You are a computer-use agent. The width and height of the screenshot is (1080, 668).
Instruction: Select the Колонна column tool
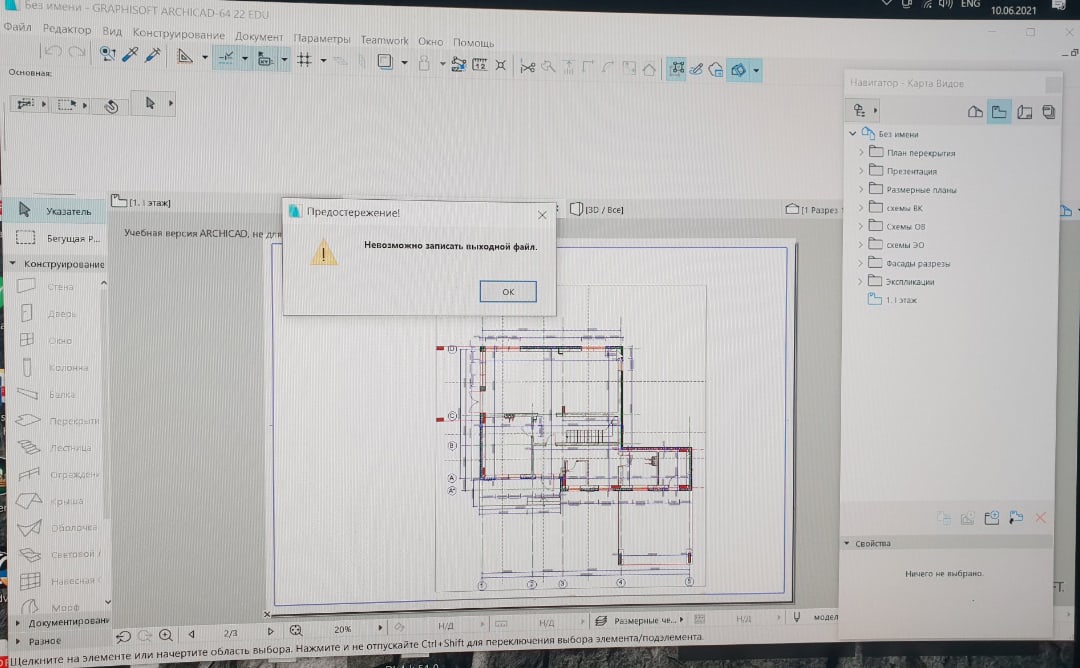(56, 367)
